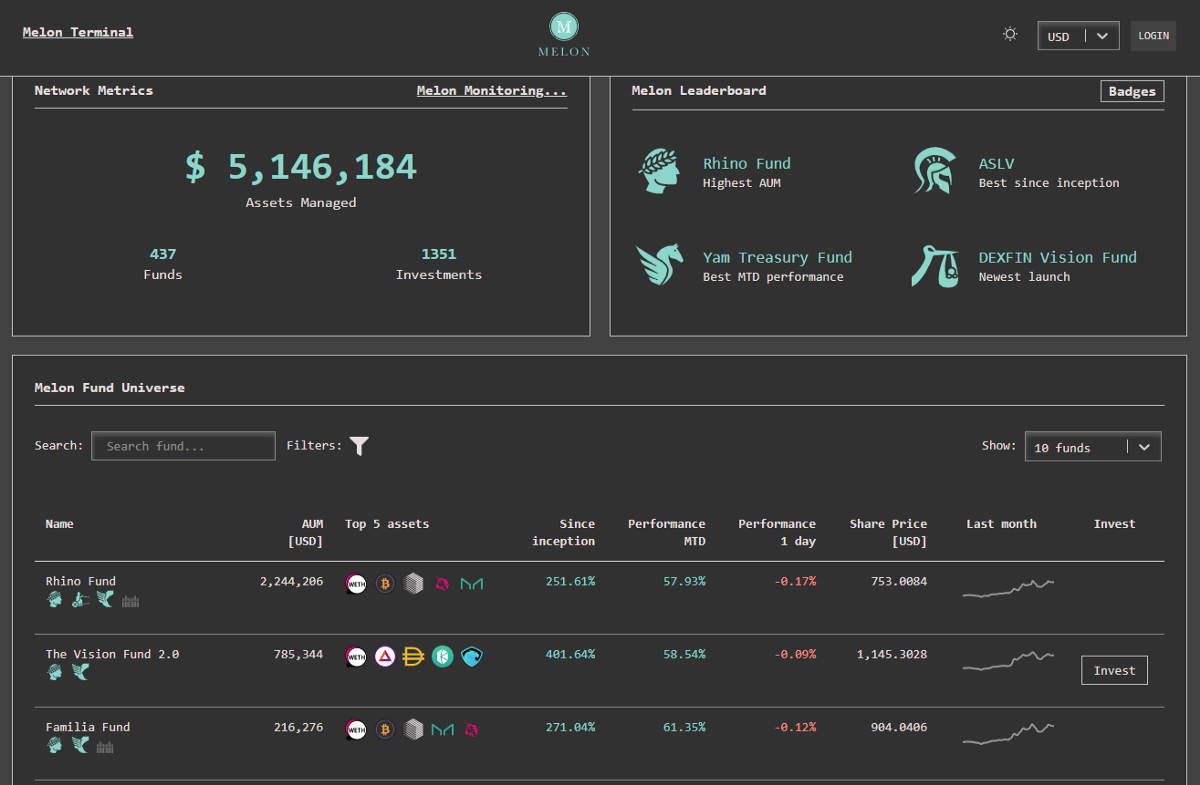Click the DEXFIN Vision Fund stork icon
The height and width of the screenshot is (785, 1200).
(935, 265)
